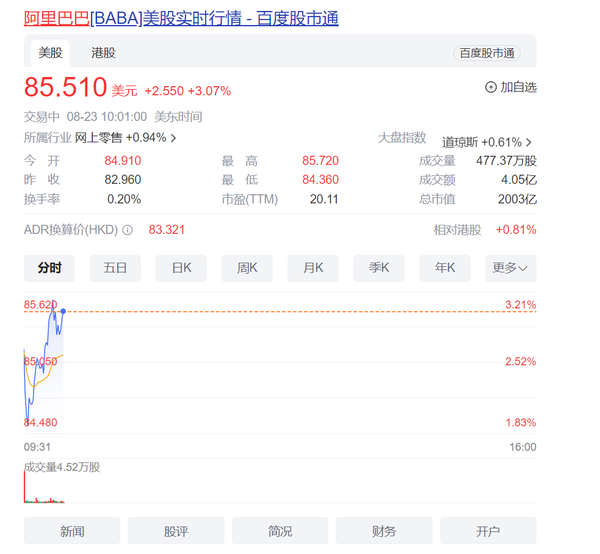The height and width of the screenshot is (554, 600).
Task: Click the tall red opening volume bar
Action: pyautogui.click(x=25, y=487)
